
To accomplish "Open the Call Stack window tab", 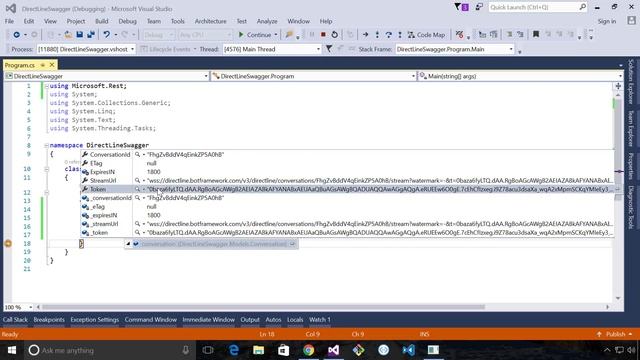I will tap(15, 320).
